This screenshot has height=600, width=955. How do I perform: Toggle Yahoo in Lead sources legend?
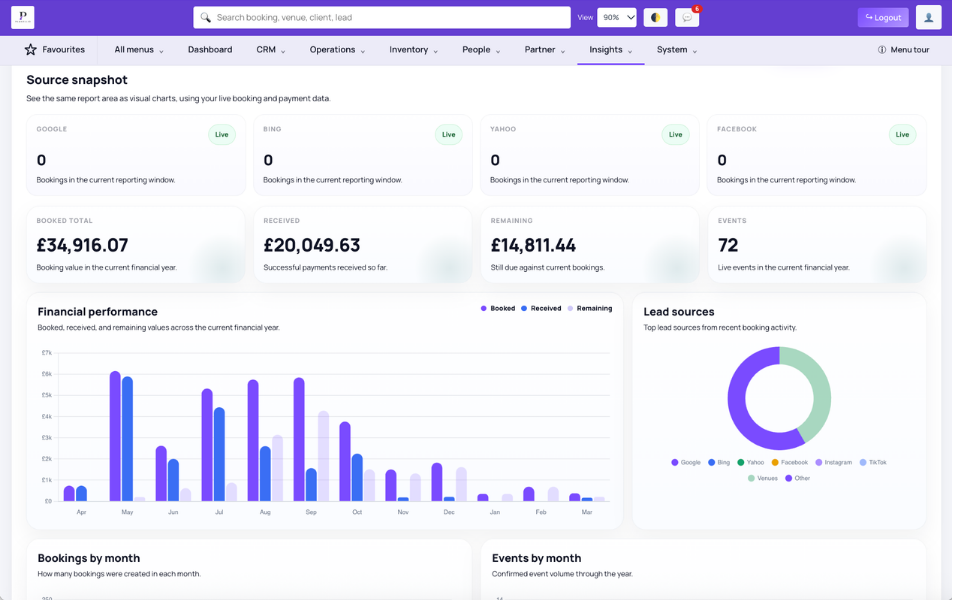(x=750, y=463)
